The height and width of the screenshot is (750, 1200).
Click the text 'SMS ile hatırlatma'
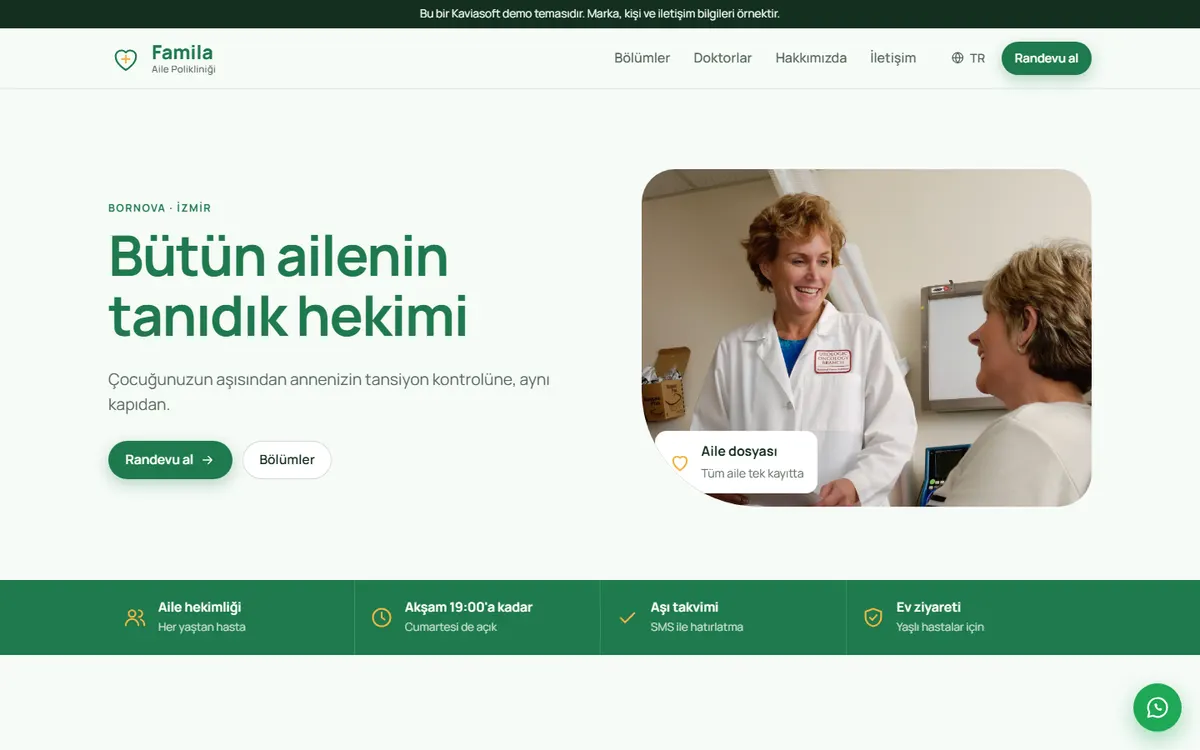697,627
